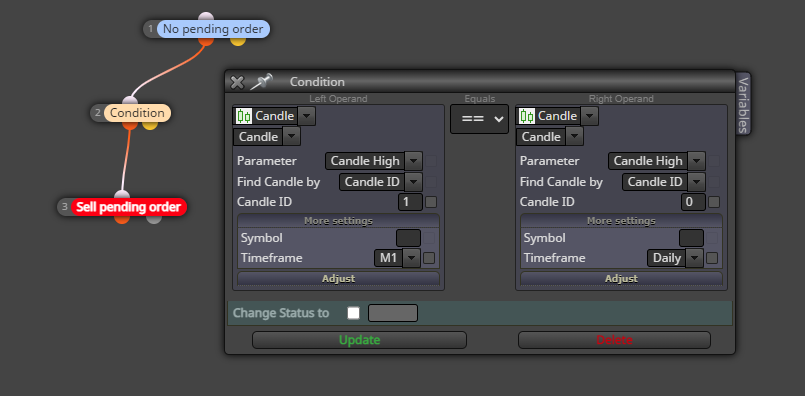This screenshot has height=396, width=805.
Task: Click the green Update button
Action: (359, 340)
